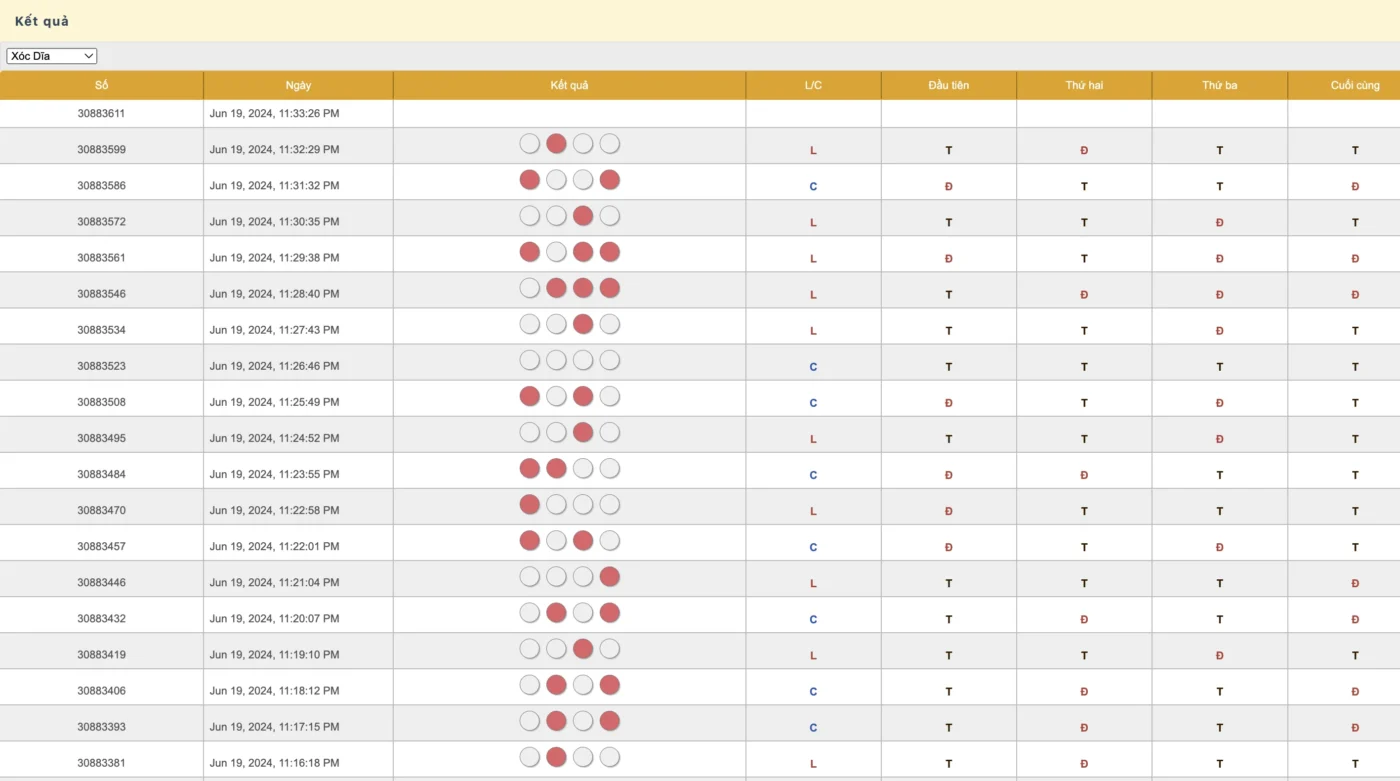Click the date 11:24:52 PM

pyautogui.click(x=274, y=438)
